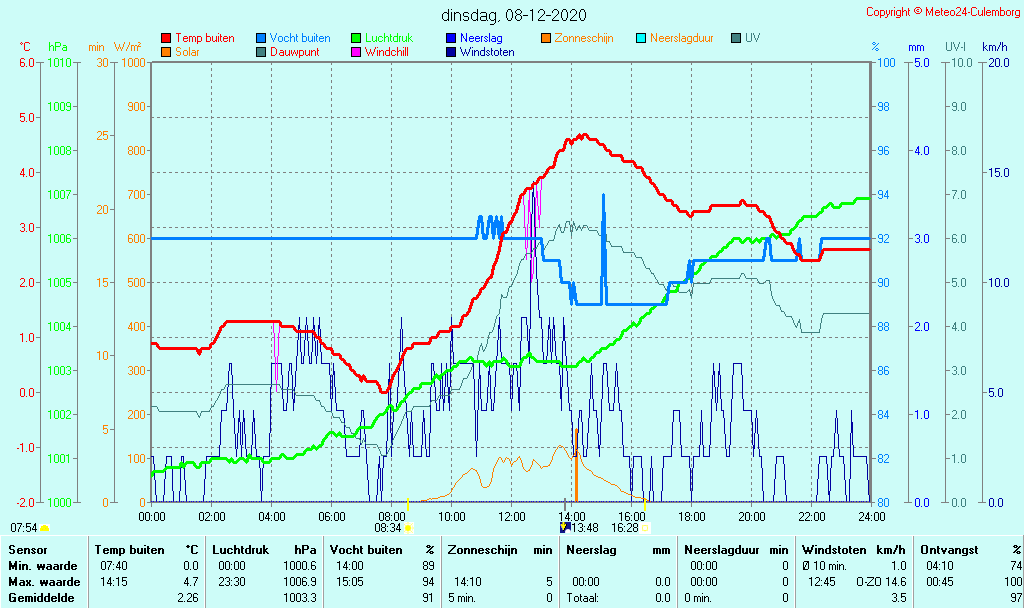This screenshot has height=608, width=1026.
Task: Click the navy Windstoten legend square
Action: pos(451,52)
